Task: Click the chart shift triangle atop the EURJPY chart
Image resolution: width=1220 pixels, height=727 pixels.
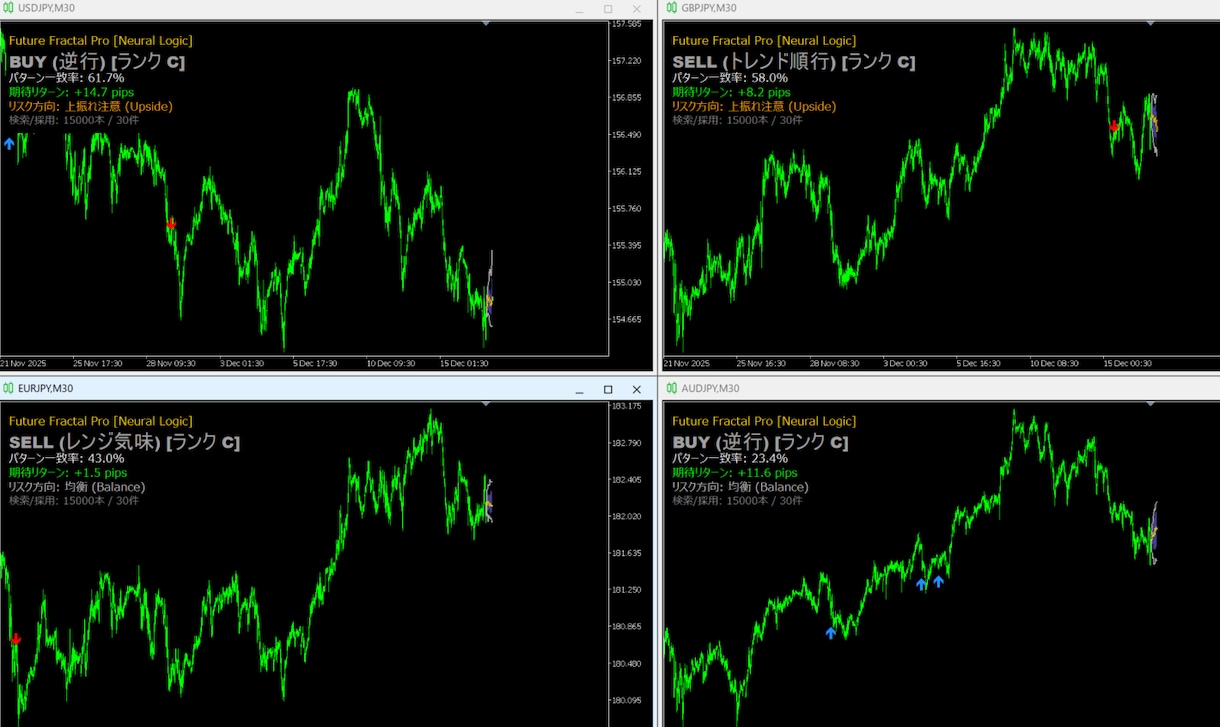Action: [x=486, y=404]
